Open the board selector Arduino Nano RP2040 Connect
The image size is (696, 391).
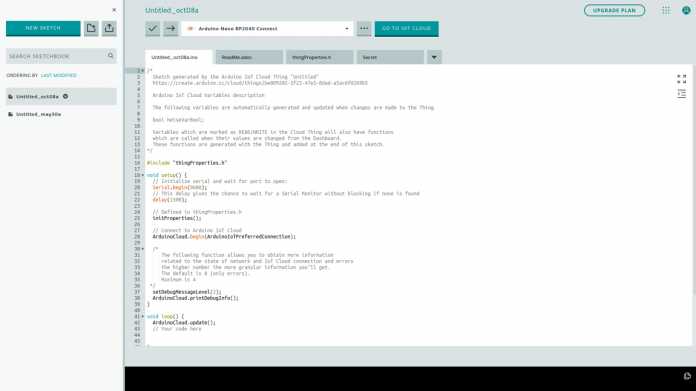pos(267,28)
